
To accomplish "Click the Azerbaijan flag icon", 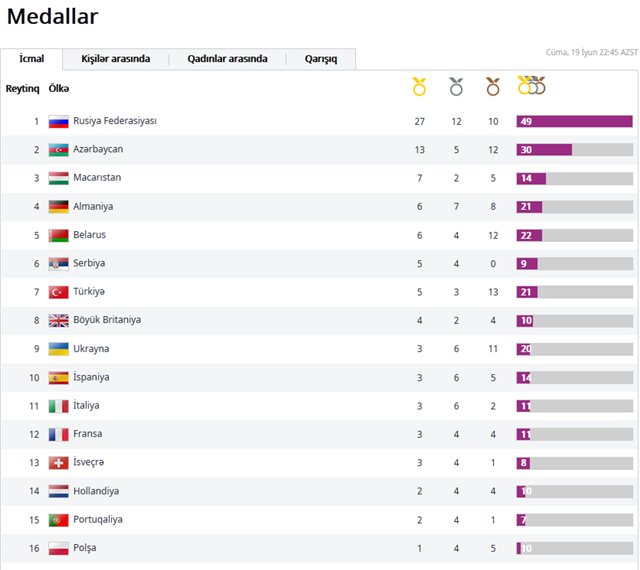I will tap(58, 150).
